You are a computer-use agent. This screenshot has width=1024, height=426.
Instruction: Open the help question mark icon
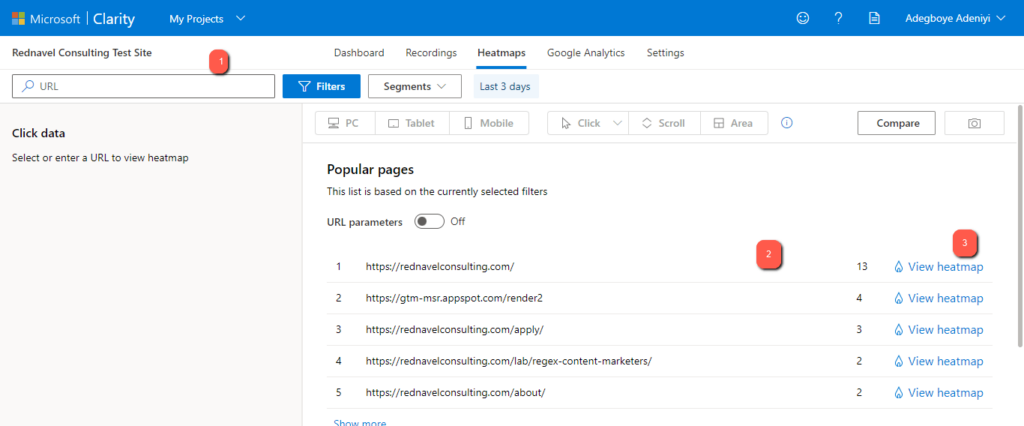tap(839, 19)
